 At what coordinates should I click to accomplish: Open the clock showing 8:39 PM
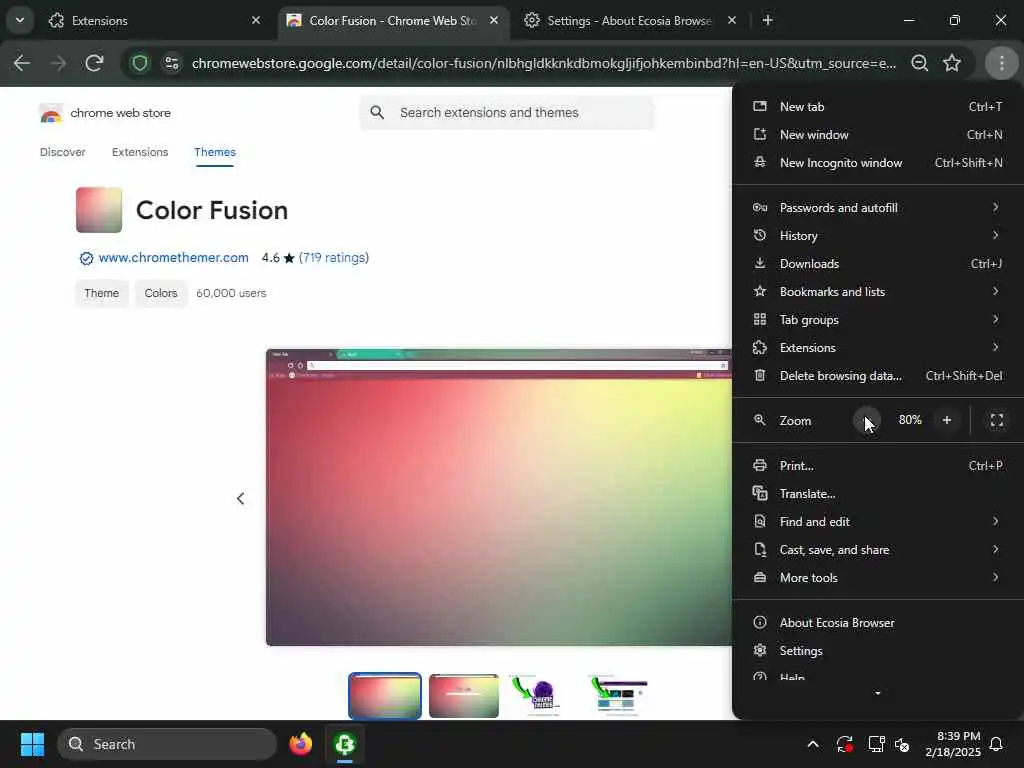953,744
